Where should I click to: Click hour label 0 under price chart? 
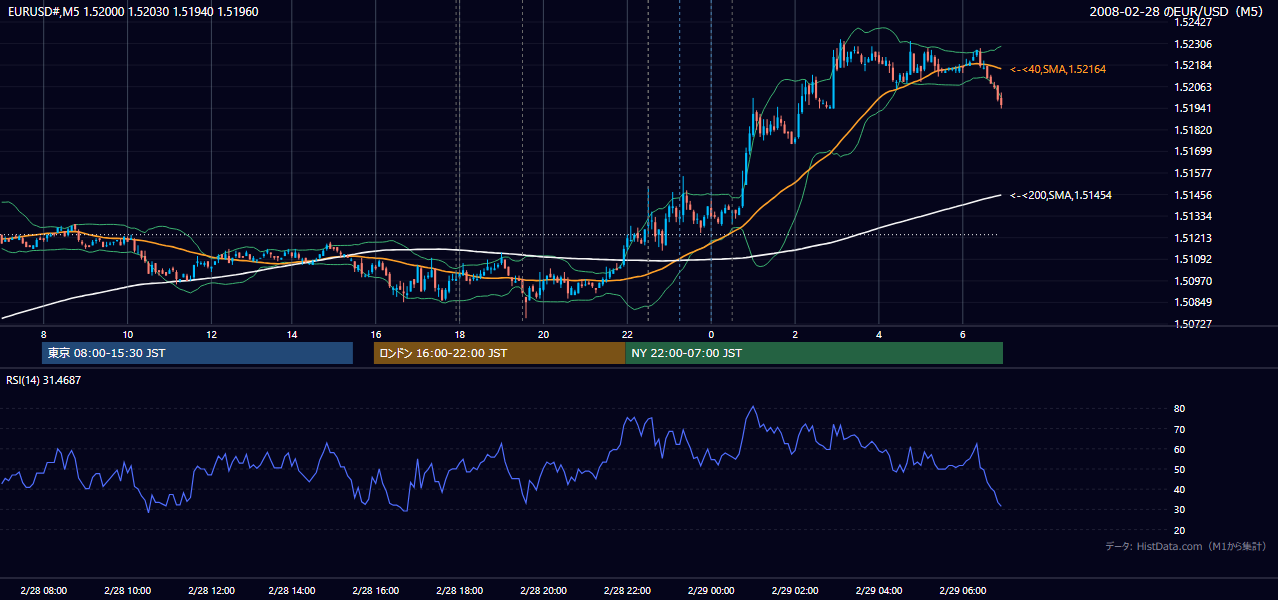click(711, 333)
